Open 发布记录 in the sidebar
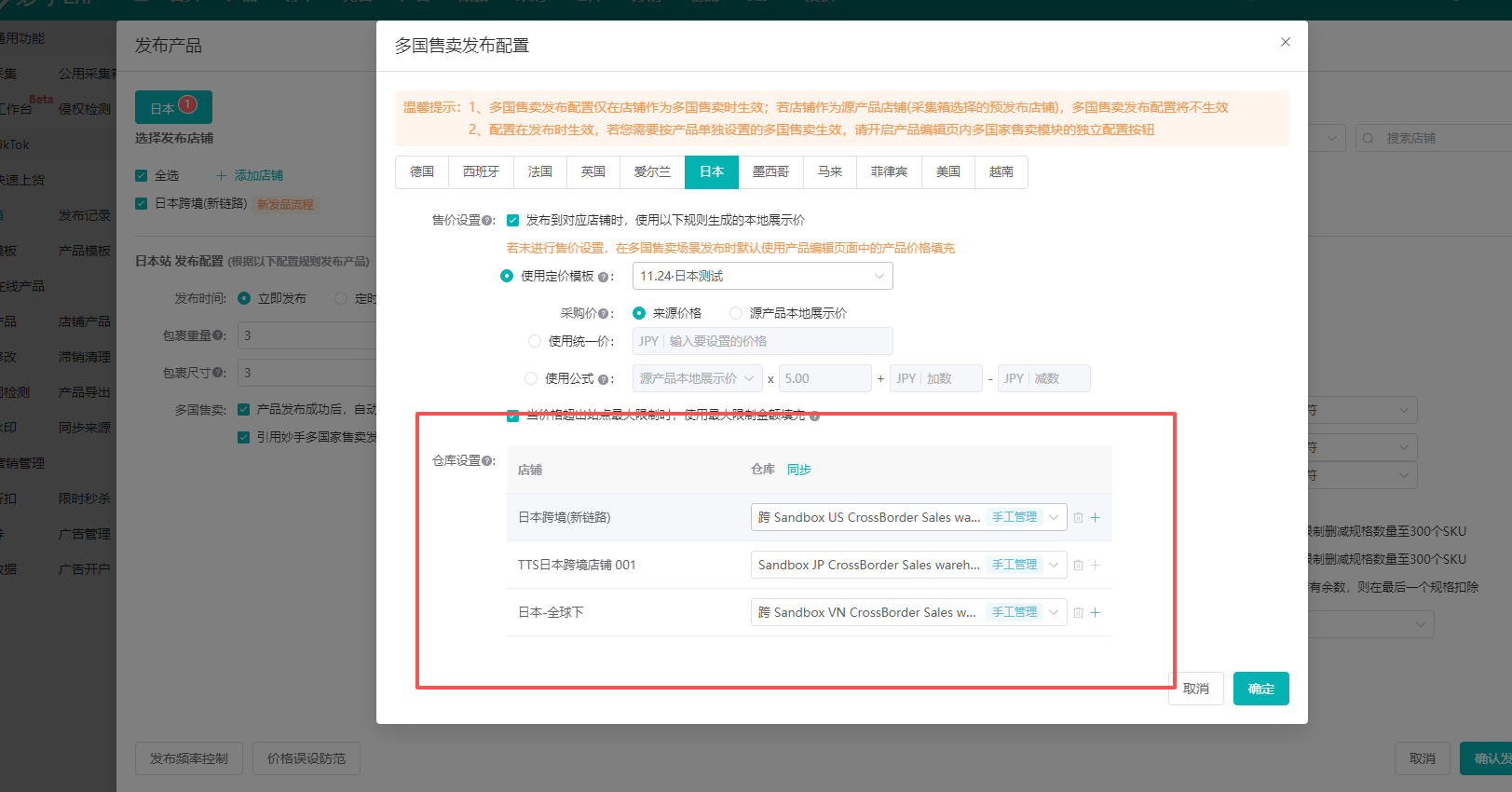This screenshot has width=1512, height=792. pos(85,215)
